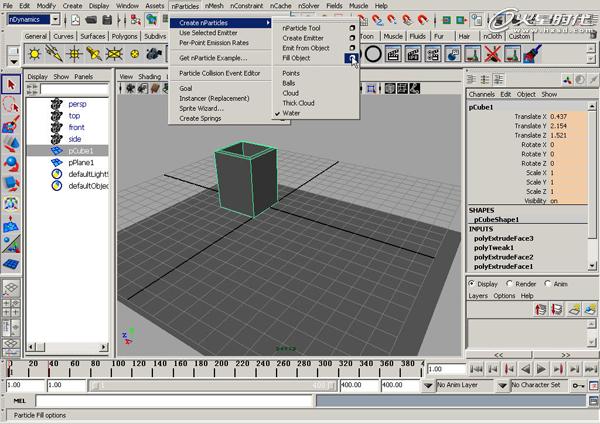Select the Rotate tool sphere icon
600x424 pixels.
[x=11, y=163]
